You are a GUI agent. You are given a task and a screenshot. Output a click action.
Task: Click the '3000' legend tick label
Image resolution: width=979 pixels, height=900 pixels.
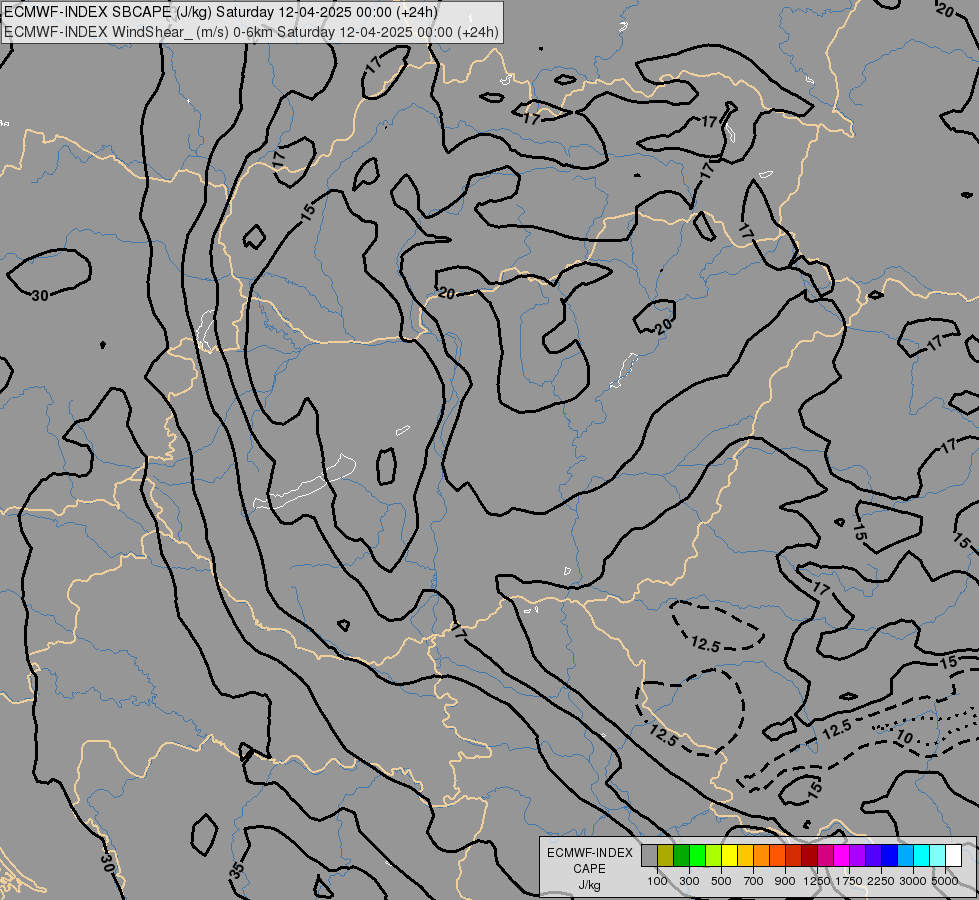(913, 881)
